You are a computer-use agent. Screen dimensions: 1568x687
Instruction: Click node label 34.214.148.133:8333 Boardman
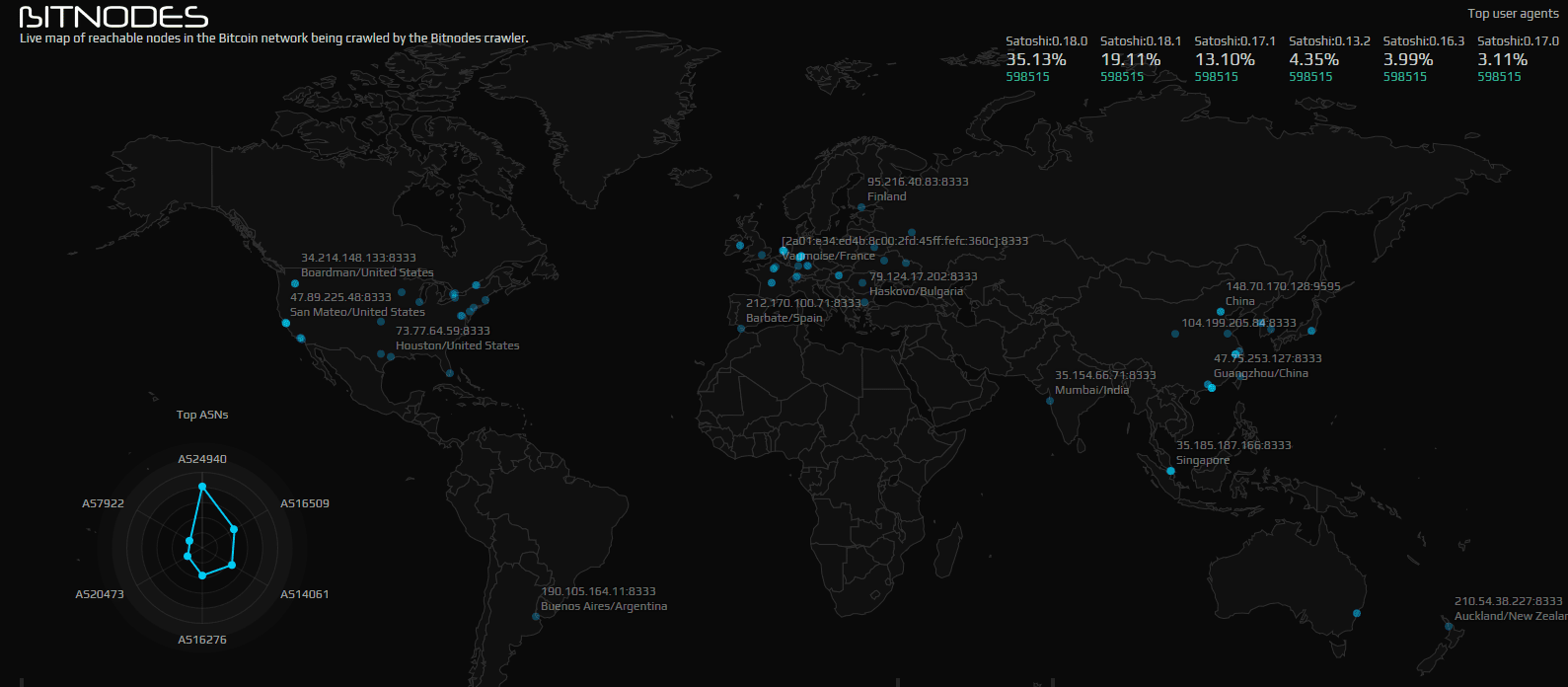tap(367, 265)
